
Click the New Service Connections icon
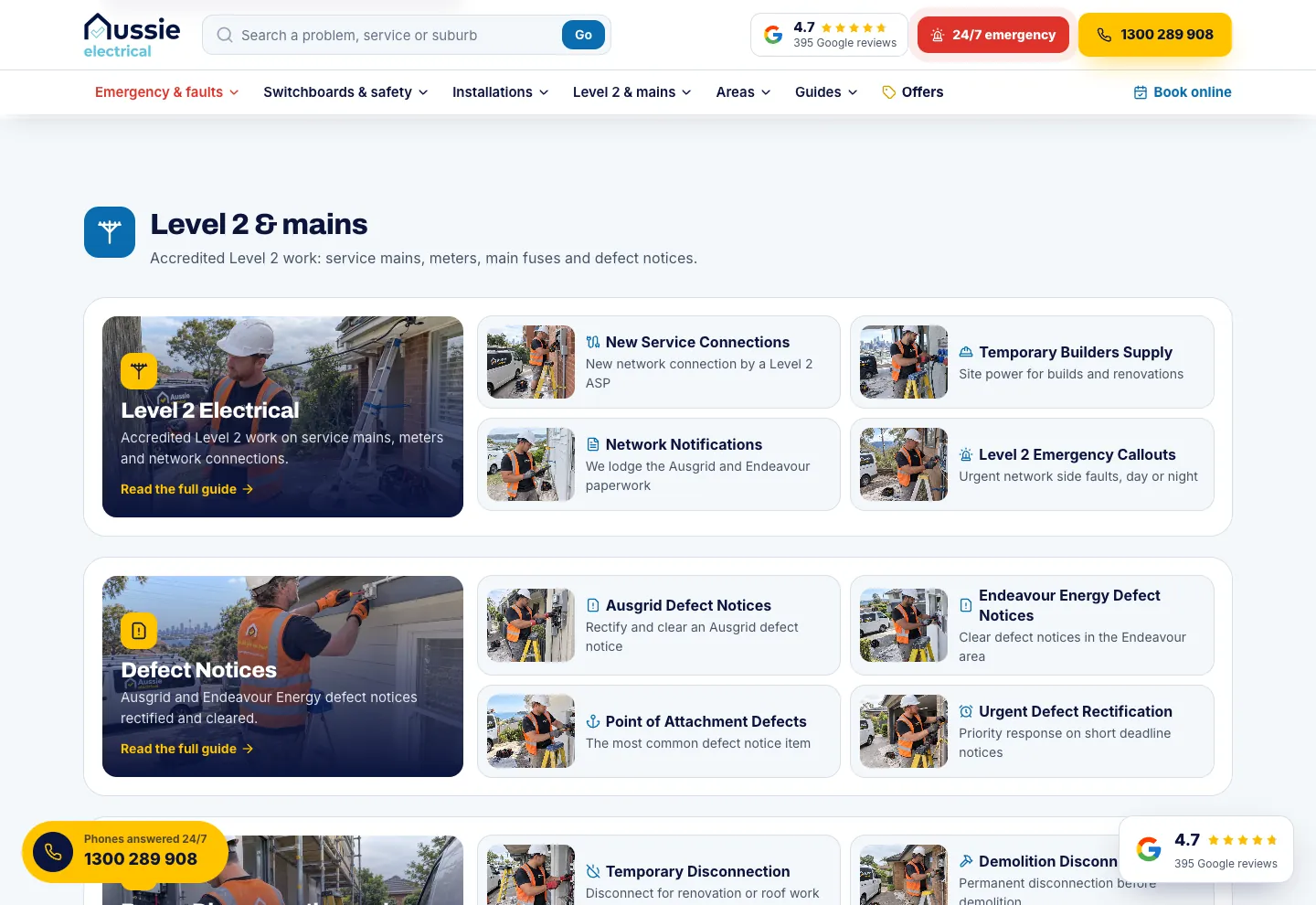[x=593, y=342]
